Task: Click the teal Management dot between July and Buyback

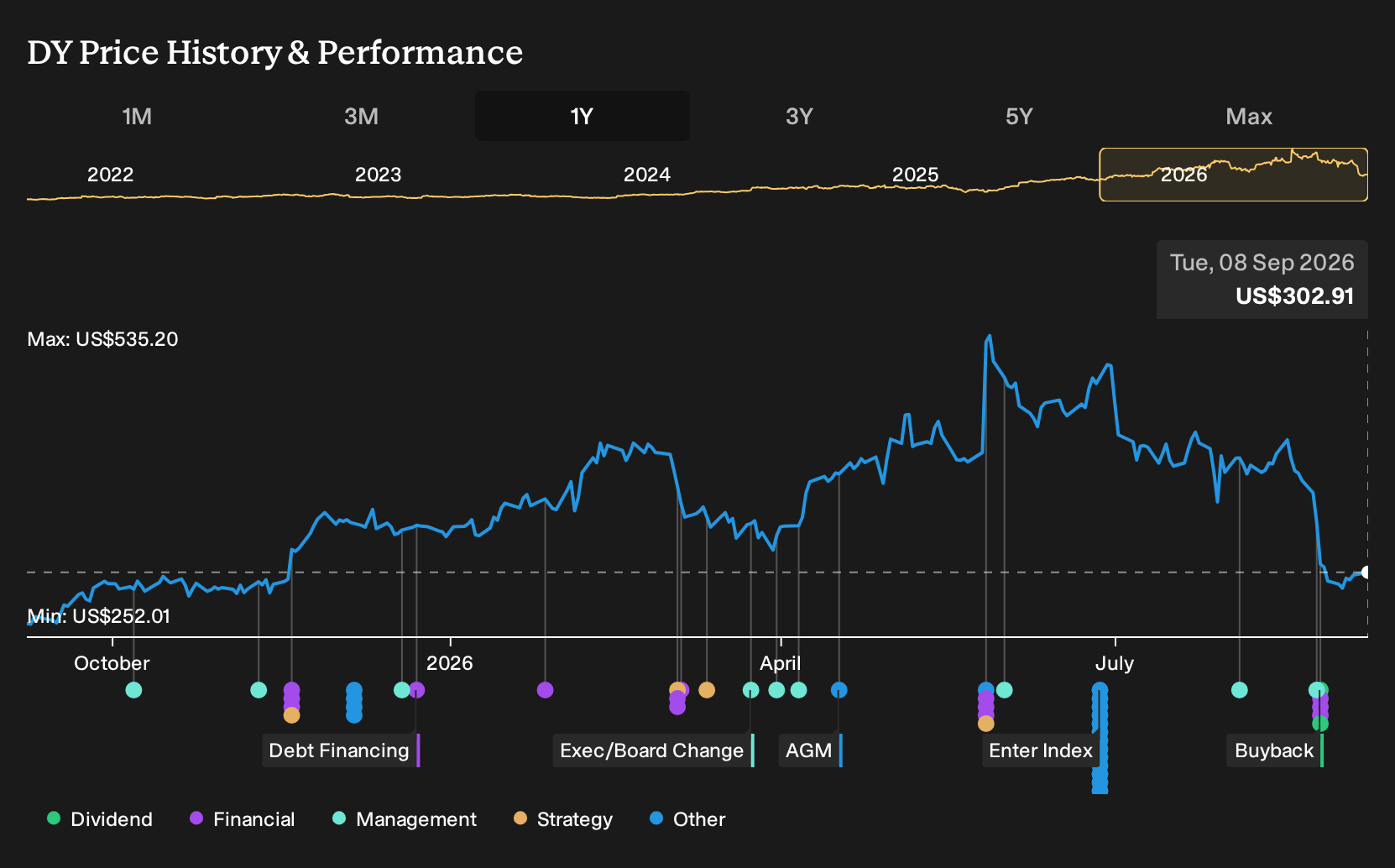Action: (x=1239, y=690)
